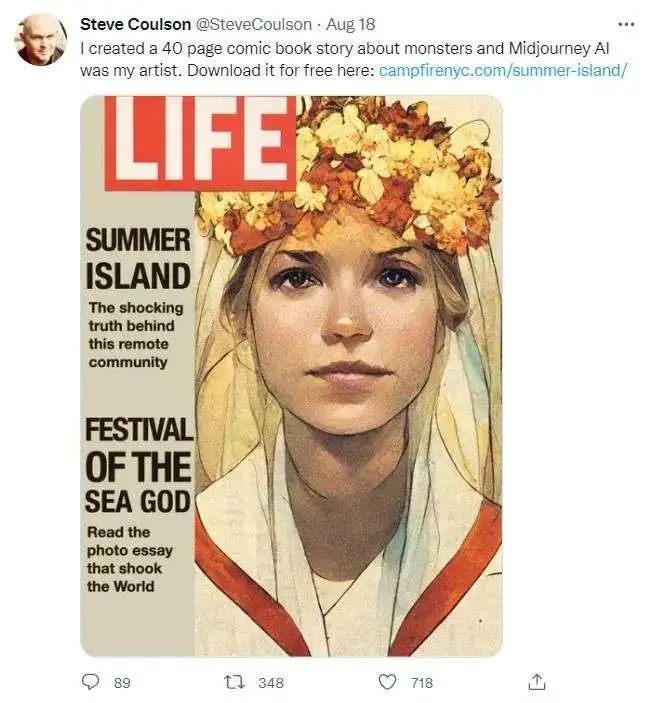
Task: Click the @SteveCoulson handle
Action: 254,24
